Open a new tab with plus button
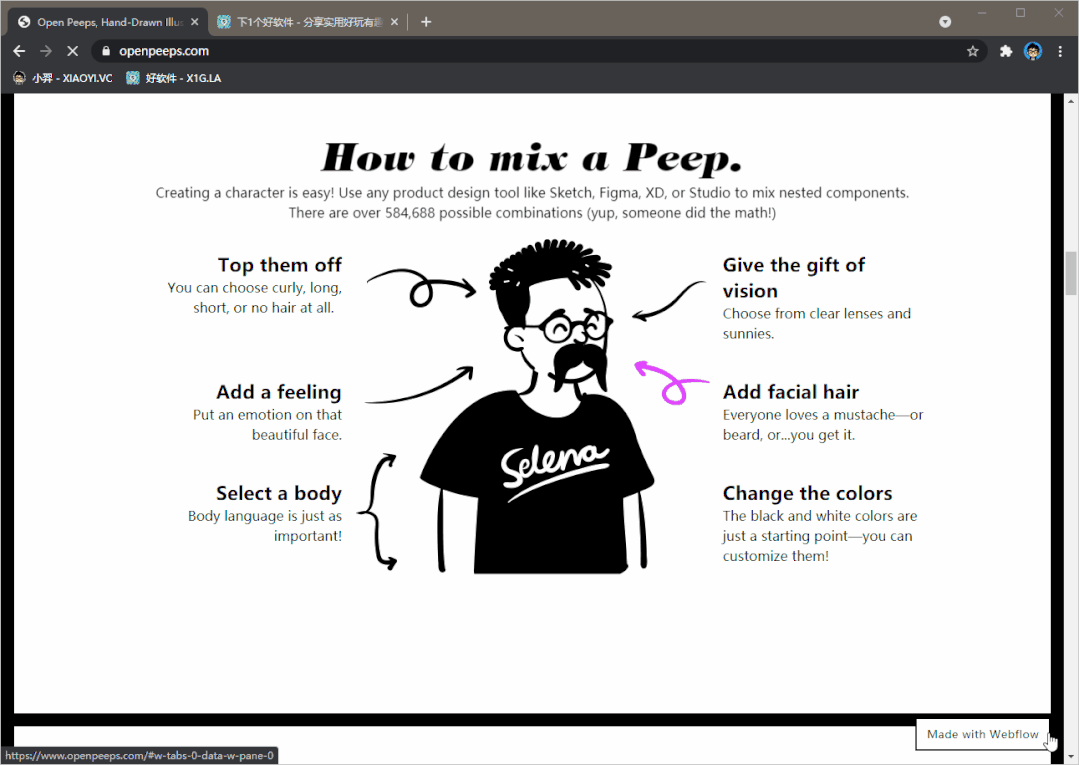 (426, 22)
